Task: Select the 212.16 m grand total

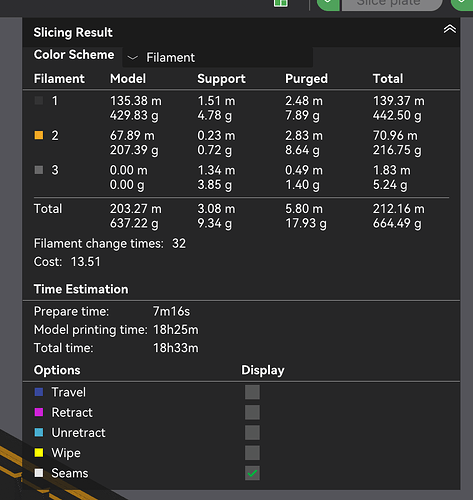Action: [399, 209]
